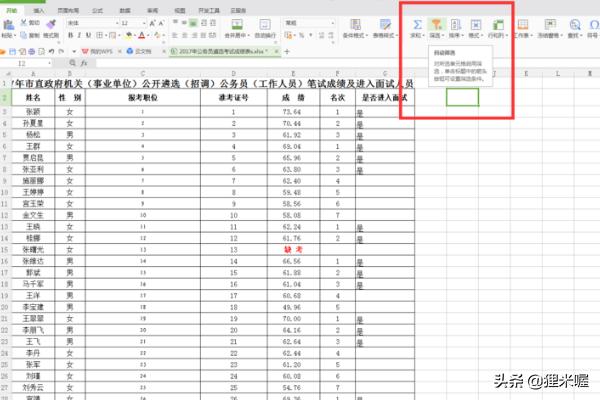The image size is (600, 400).
Task: Toggle Underline formatting
Action: [x=88, y=35]
